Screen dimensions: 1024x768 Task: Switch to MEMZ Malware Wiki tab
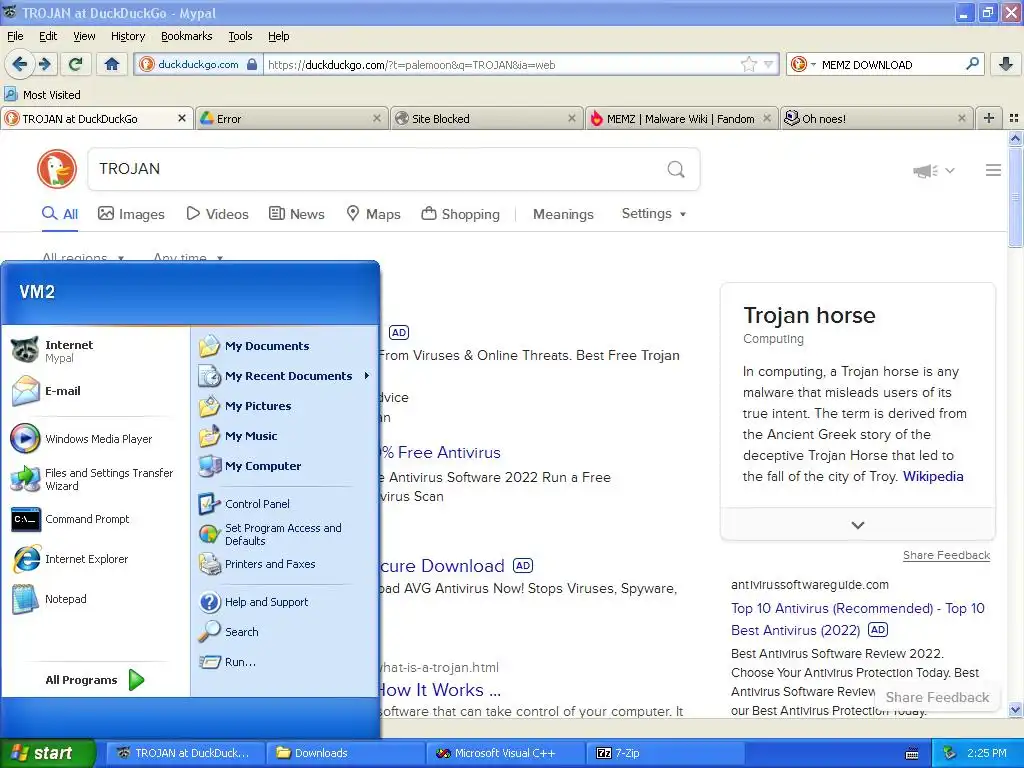[680, 118]
